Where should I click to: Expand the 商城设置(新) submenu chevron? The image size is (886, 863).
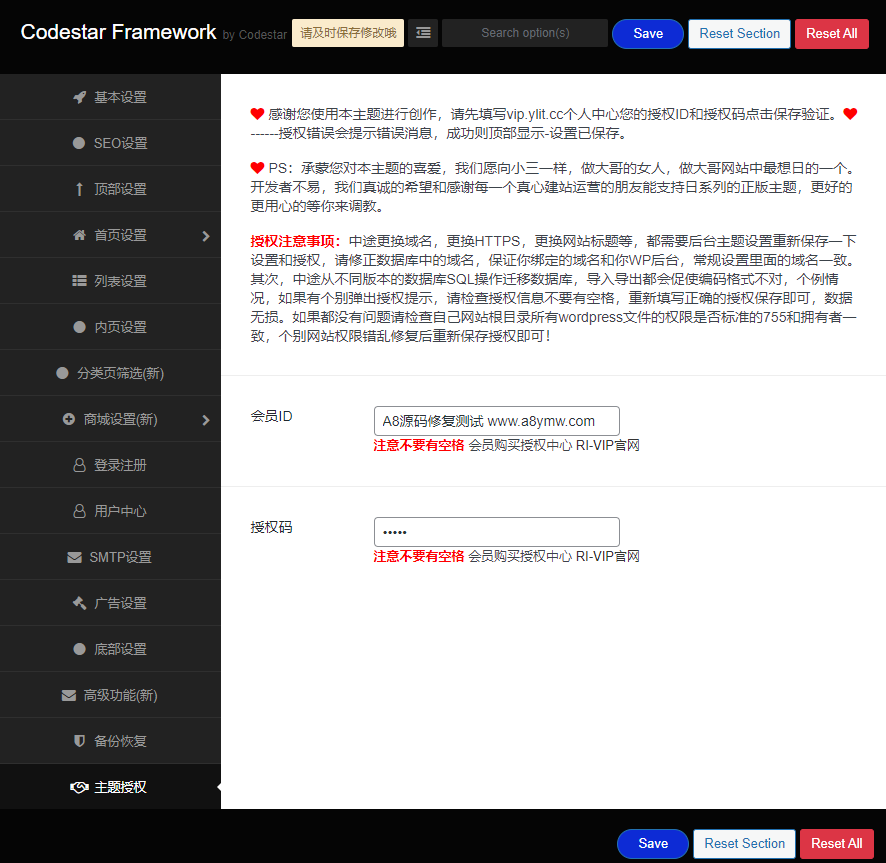pos(207,418)
